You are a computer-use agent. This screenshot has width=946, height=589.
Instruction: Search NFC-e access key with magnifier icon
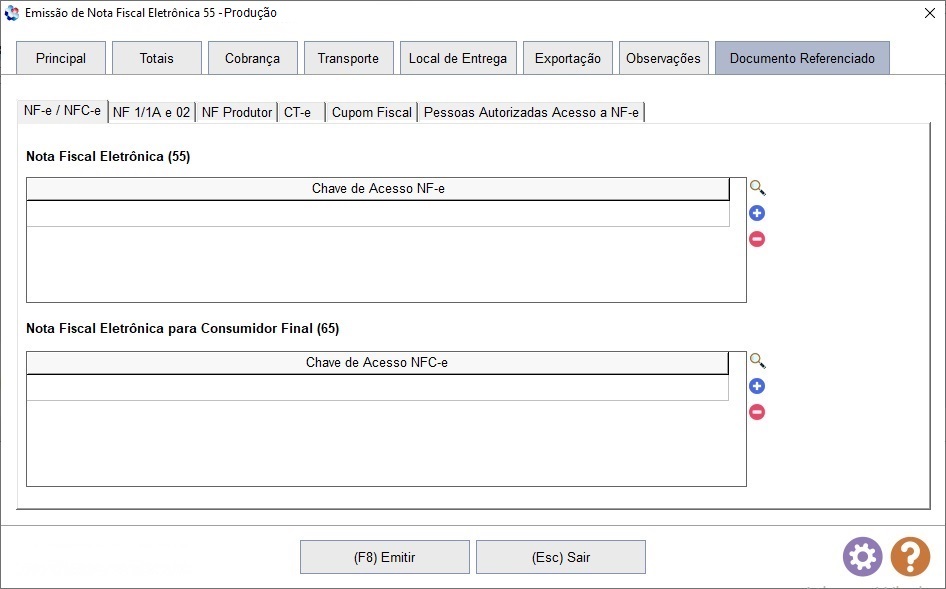pyautogui.click(x=757, y=361)
